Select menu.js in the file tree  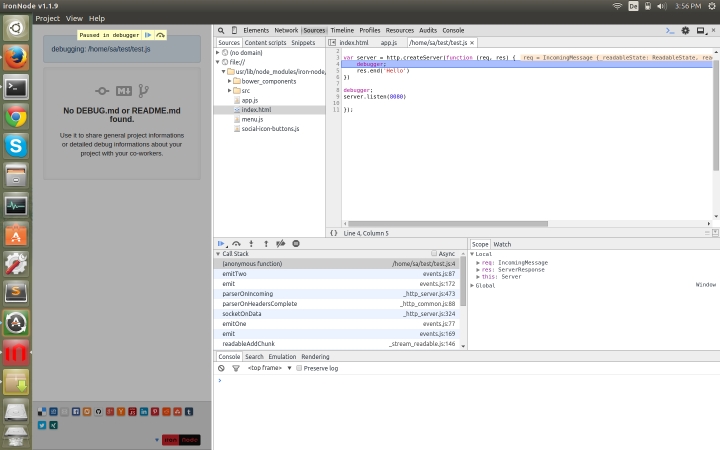tap(252, 119)
